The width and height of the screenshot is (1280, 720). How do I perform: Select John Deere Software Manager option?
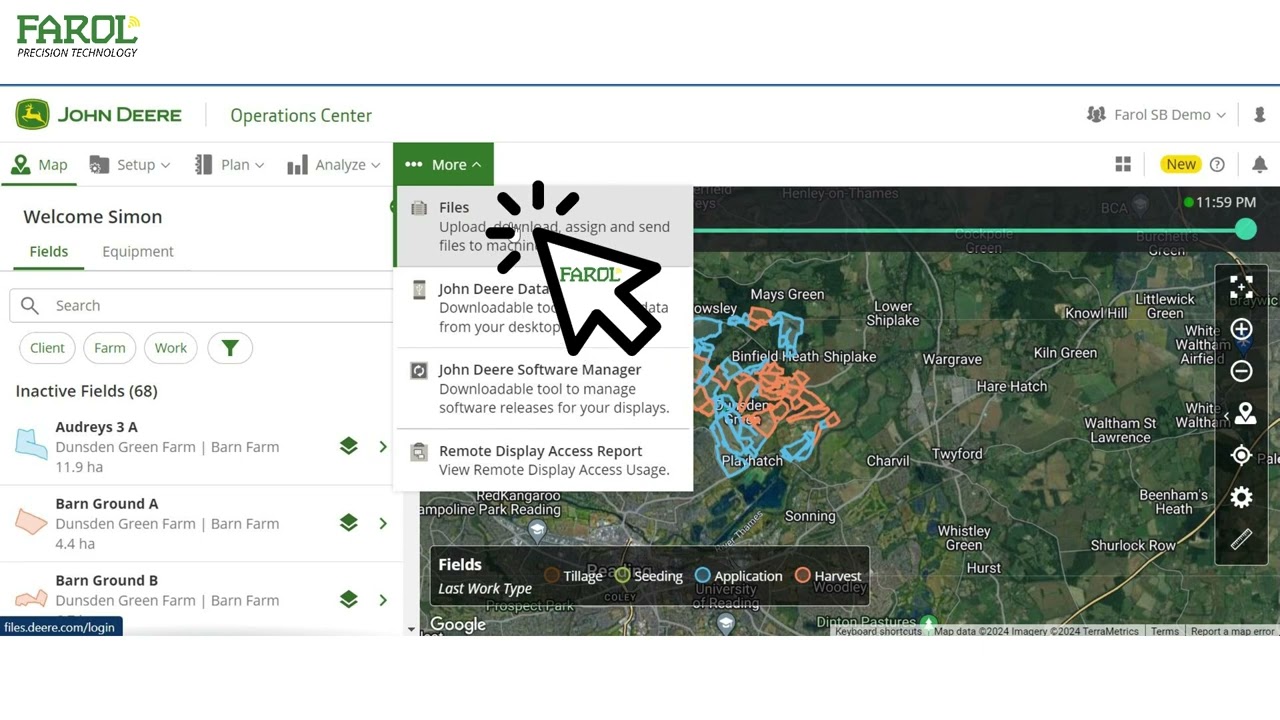(543, 388)
